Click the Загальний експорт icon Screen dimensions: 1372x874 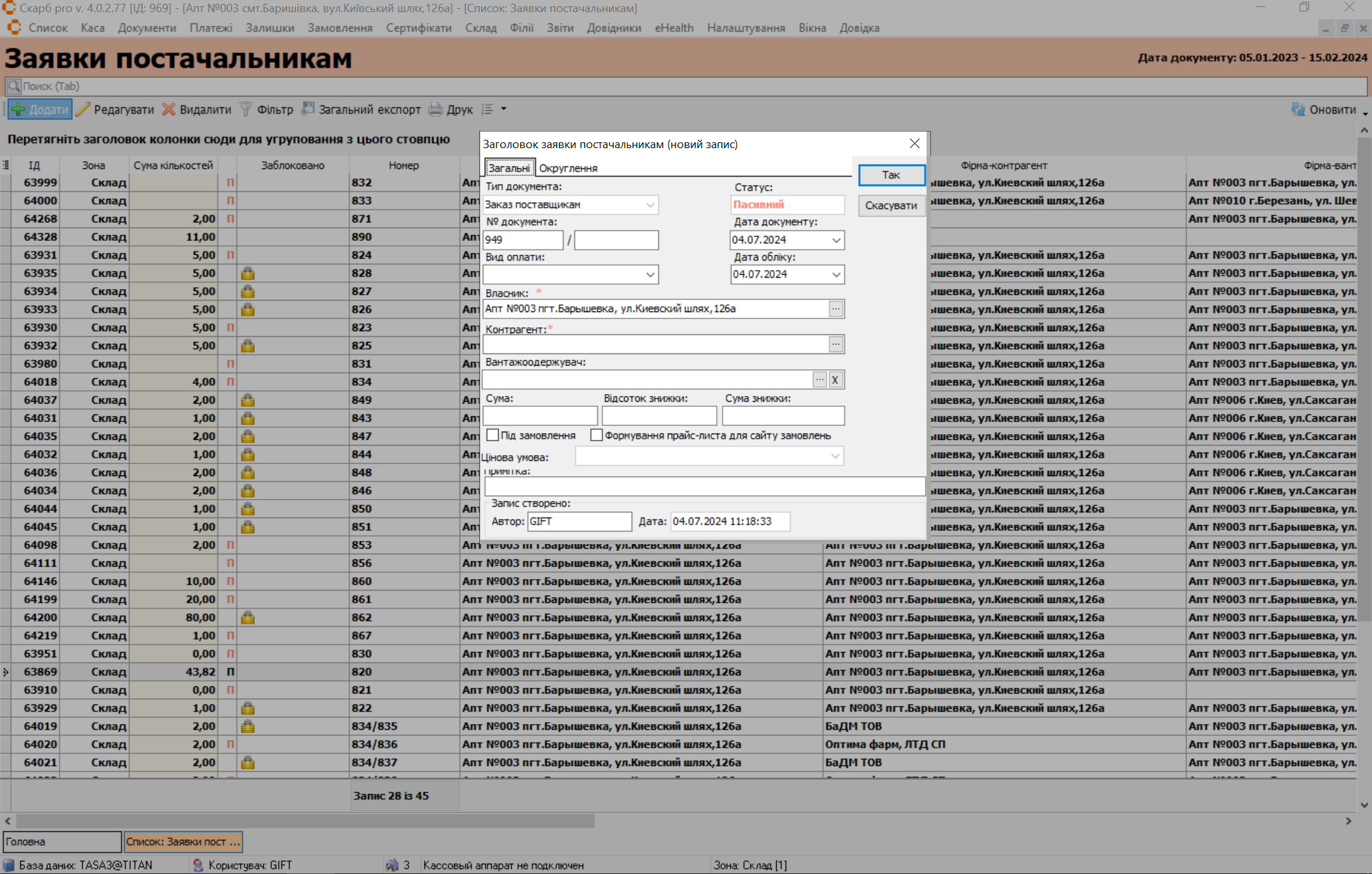[x=308, y=109]
